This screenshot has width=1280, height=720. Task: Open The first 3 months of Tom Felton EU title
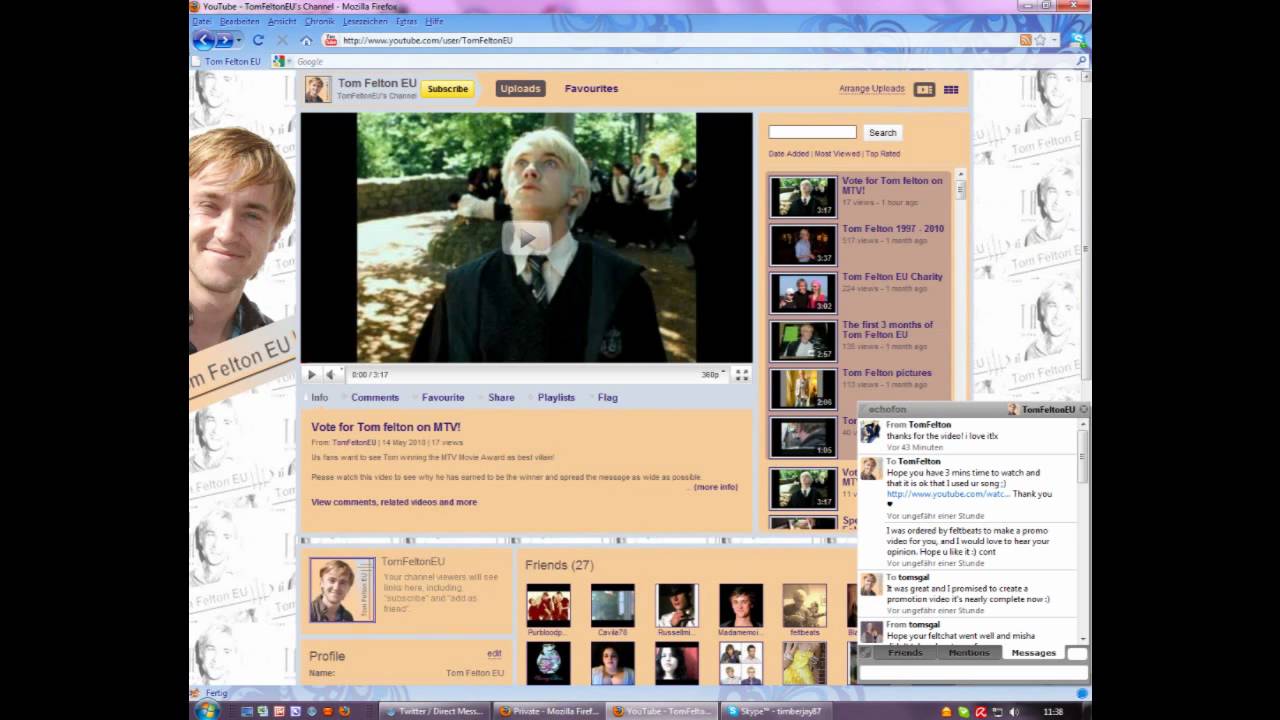[887, 330]
